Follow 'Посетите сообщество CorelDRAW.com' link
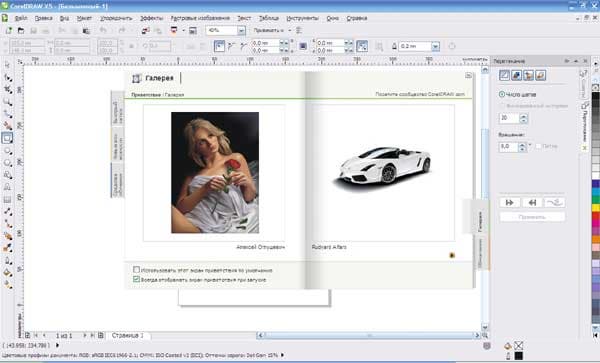600x363 pixels. (420, 94)
